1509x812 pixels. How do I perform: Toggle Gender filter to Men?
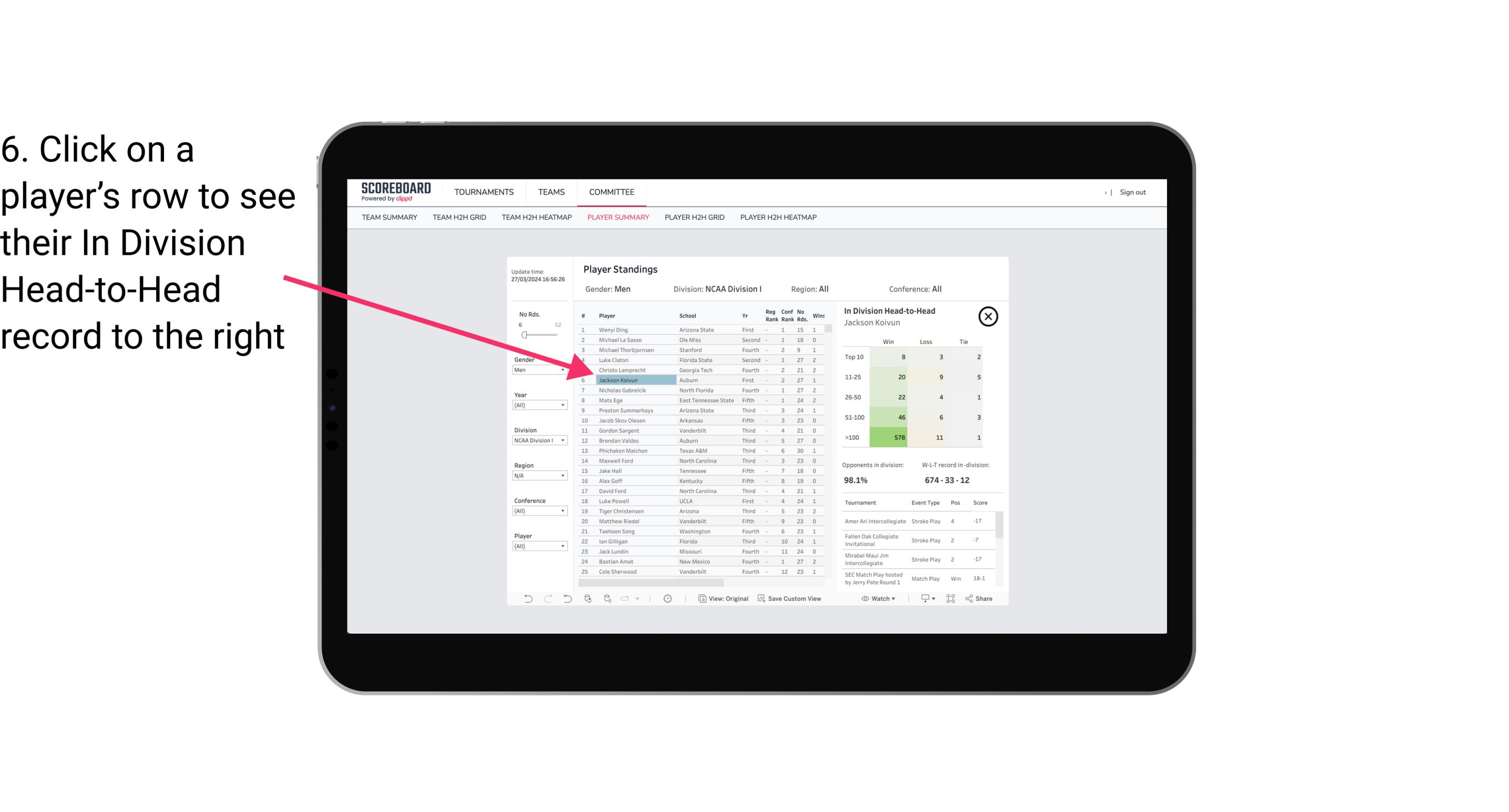pos(535,370)
